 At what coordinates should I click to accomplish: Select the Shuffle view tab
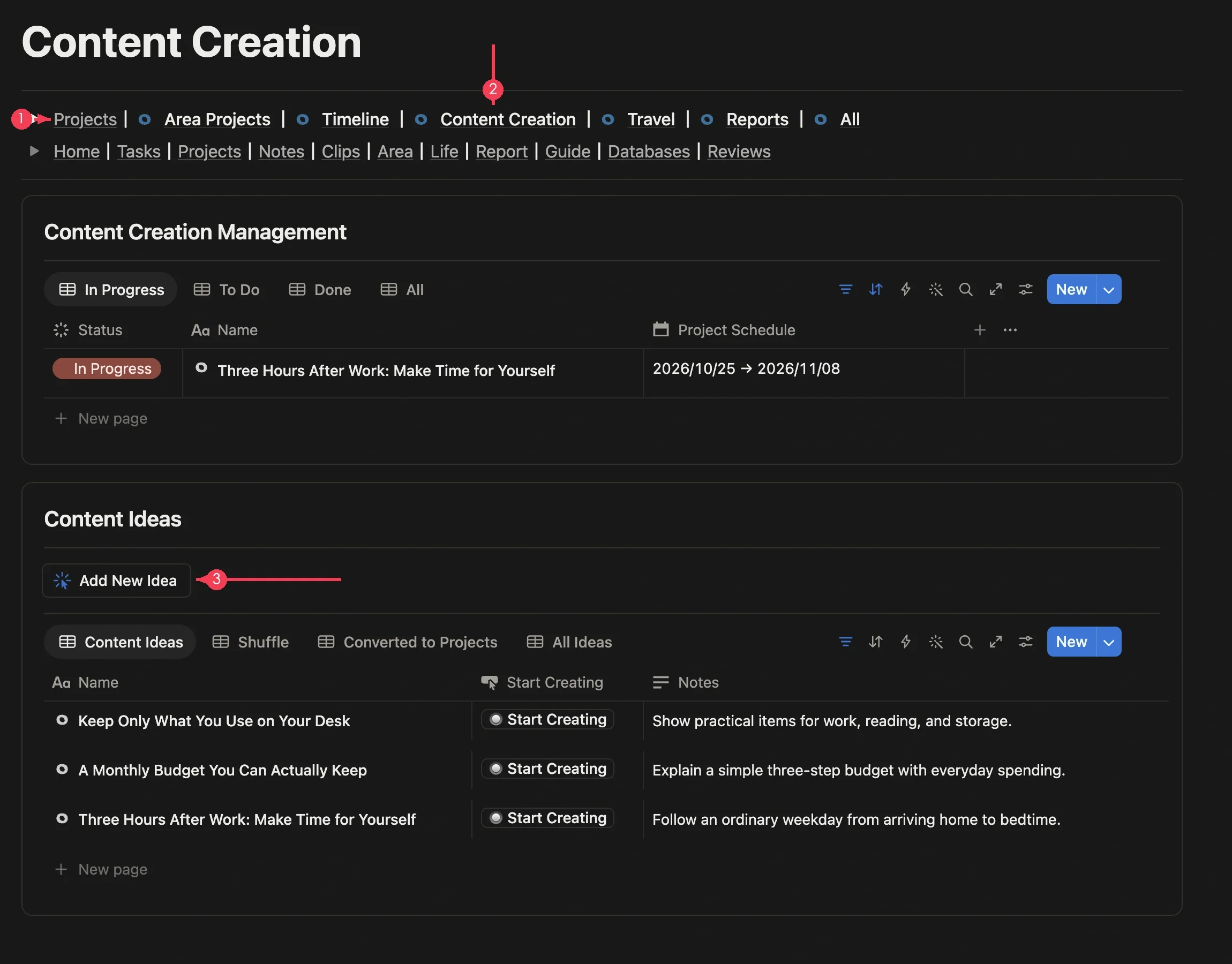click(x=251, y=642)
